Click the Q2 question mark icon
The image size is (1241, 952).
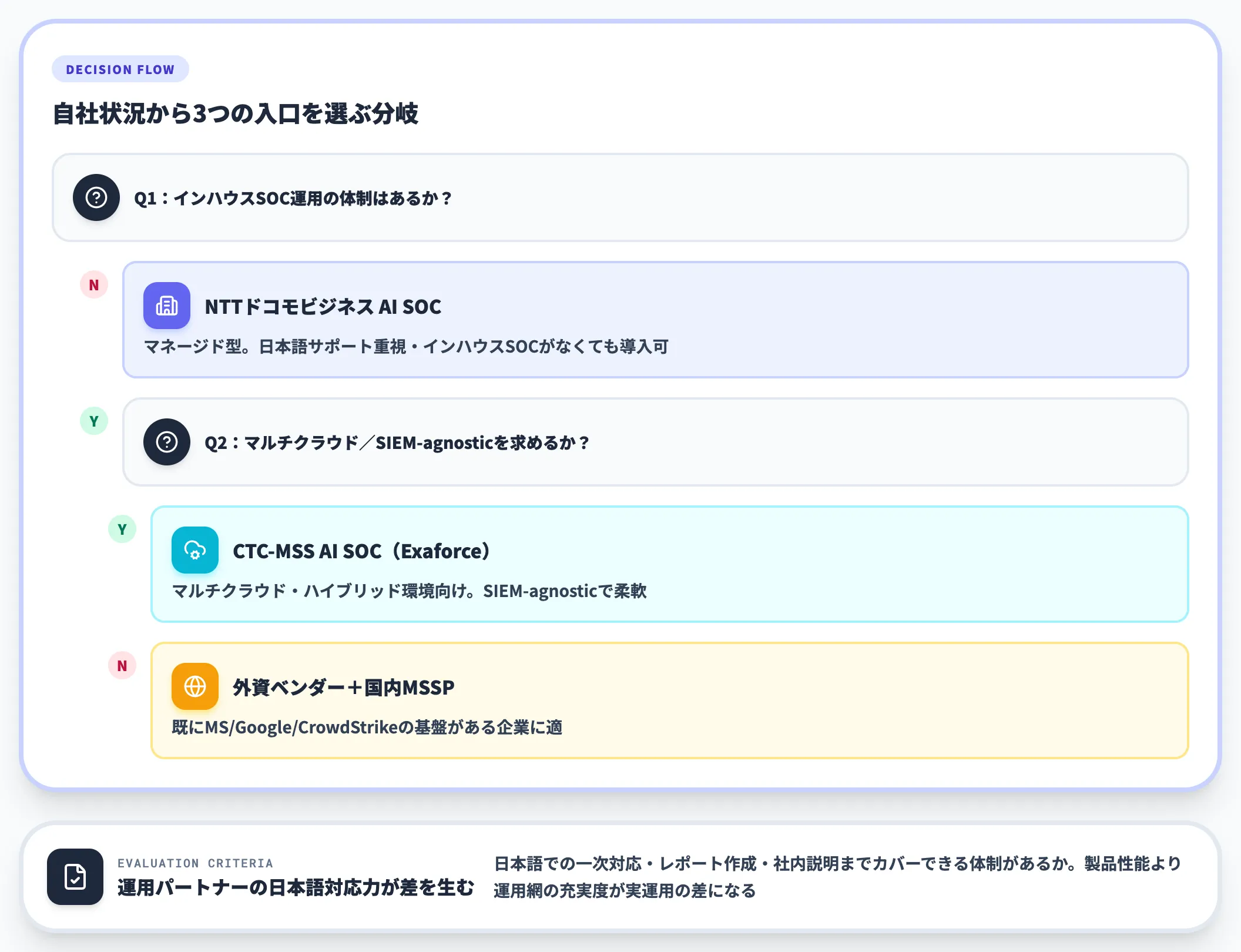tap(167, 442)
